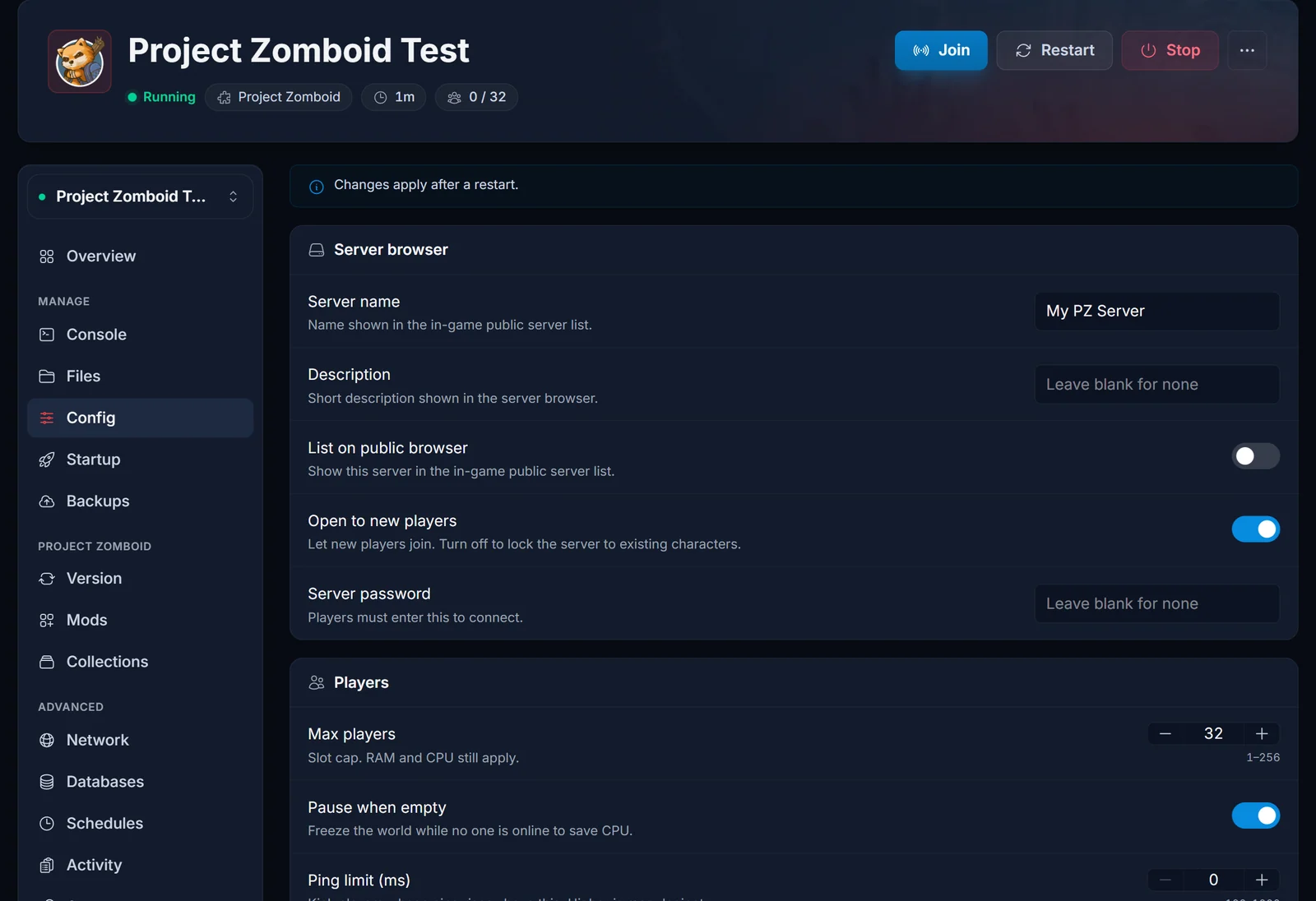Click the Backups cloud upload icon
Viewport: 1316px width, 901px height.
click(x=47, y=501)
